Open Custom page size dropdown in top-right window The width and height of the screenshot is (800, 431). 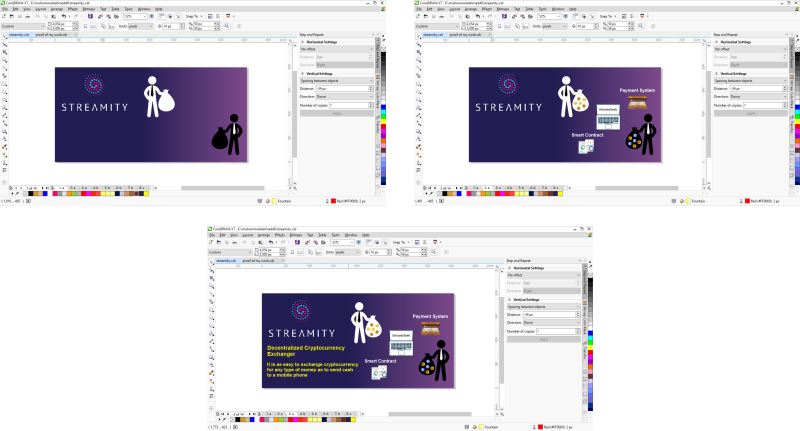pyautogui.click(x=437, y=26)
